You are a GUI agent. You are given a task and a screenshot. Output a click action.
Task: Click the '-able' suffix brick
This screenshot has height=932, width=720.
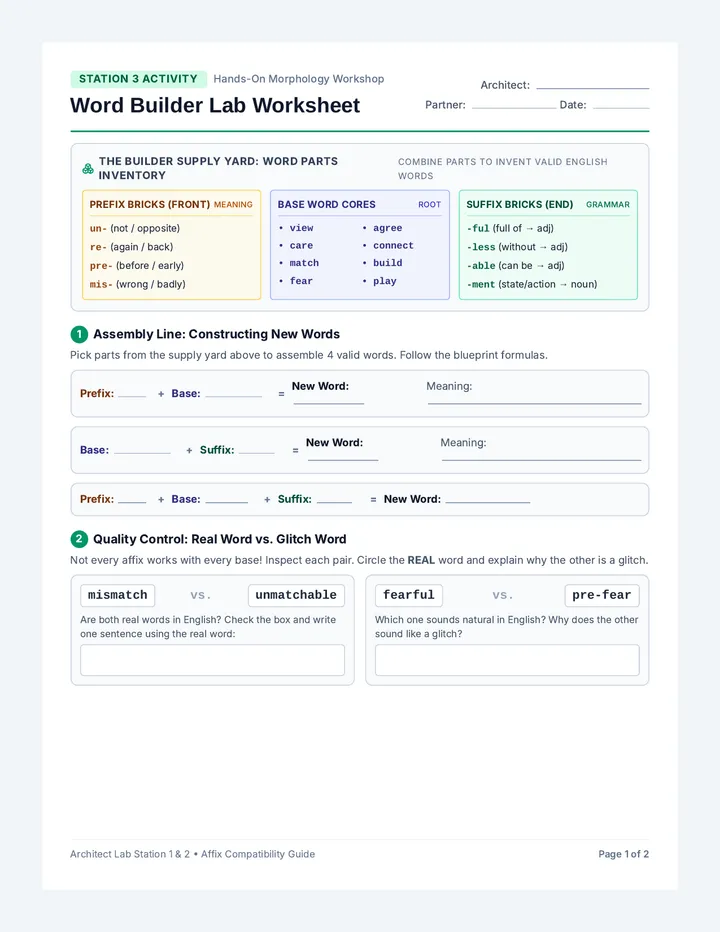point(515,266)
